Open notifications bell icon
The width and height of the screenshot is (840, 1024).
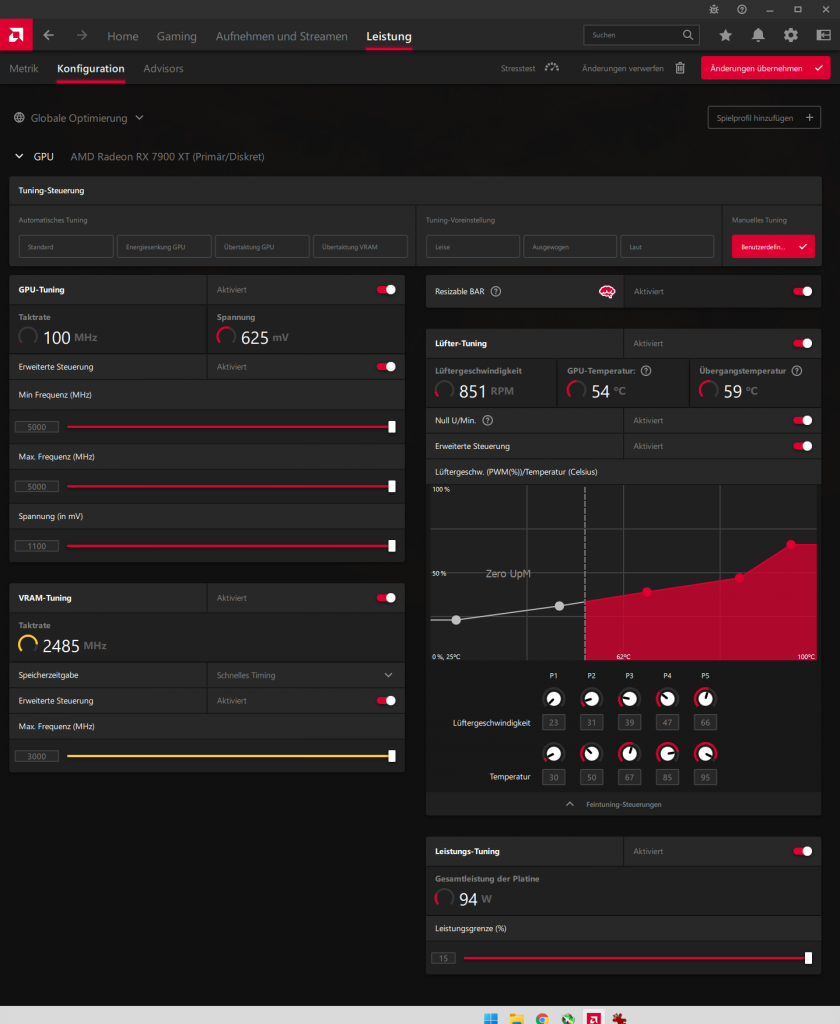click(x=758, y=35)
